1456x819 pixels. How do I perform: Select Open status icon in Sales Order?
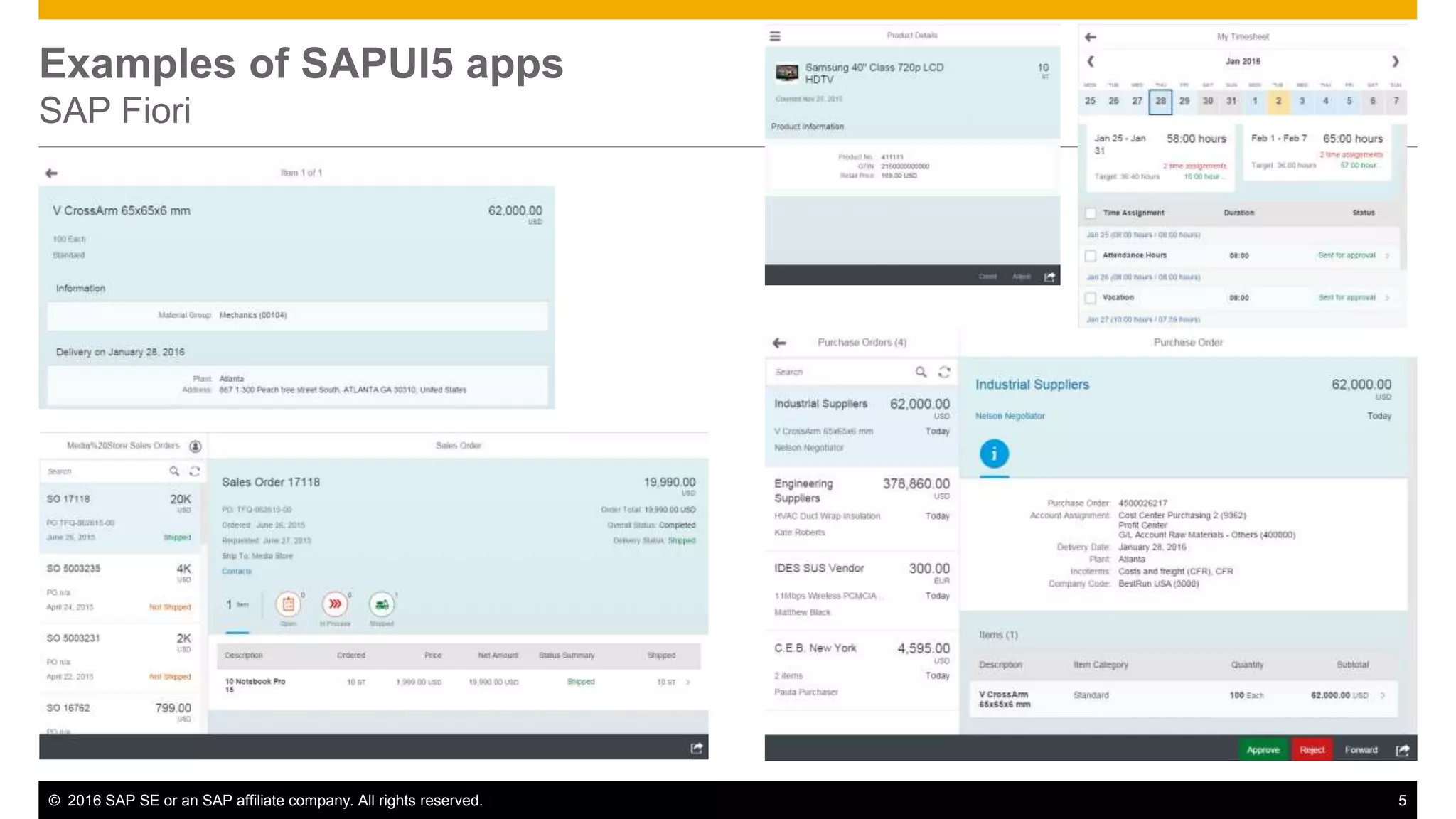[x=288, y=604]
